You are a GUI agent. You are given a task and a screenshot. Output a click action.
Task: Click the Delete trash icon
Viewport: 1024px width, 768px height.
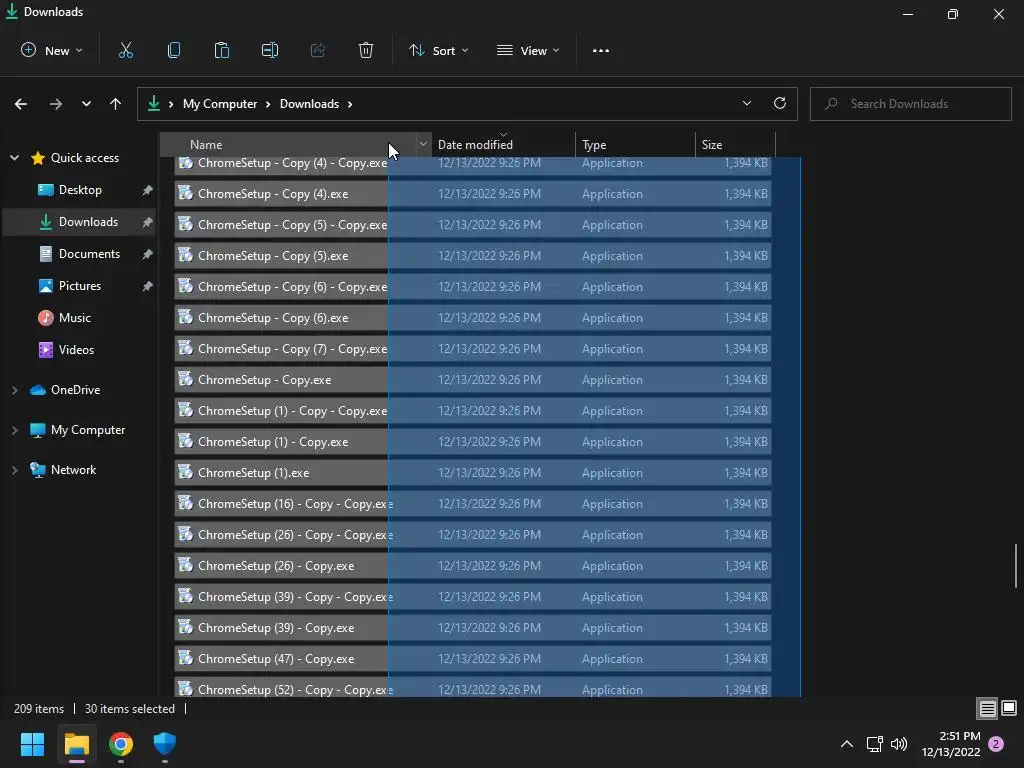click(366, 50)
